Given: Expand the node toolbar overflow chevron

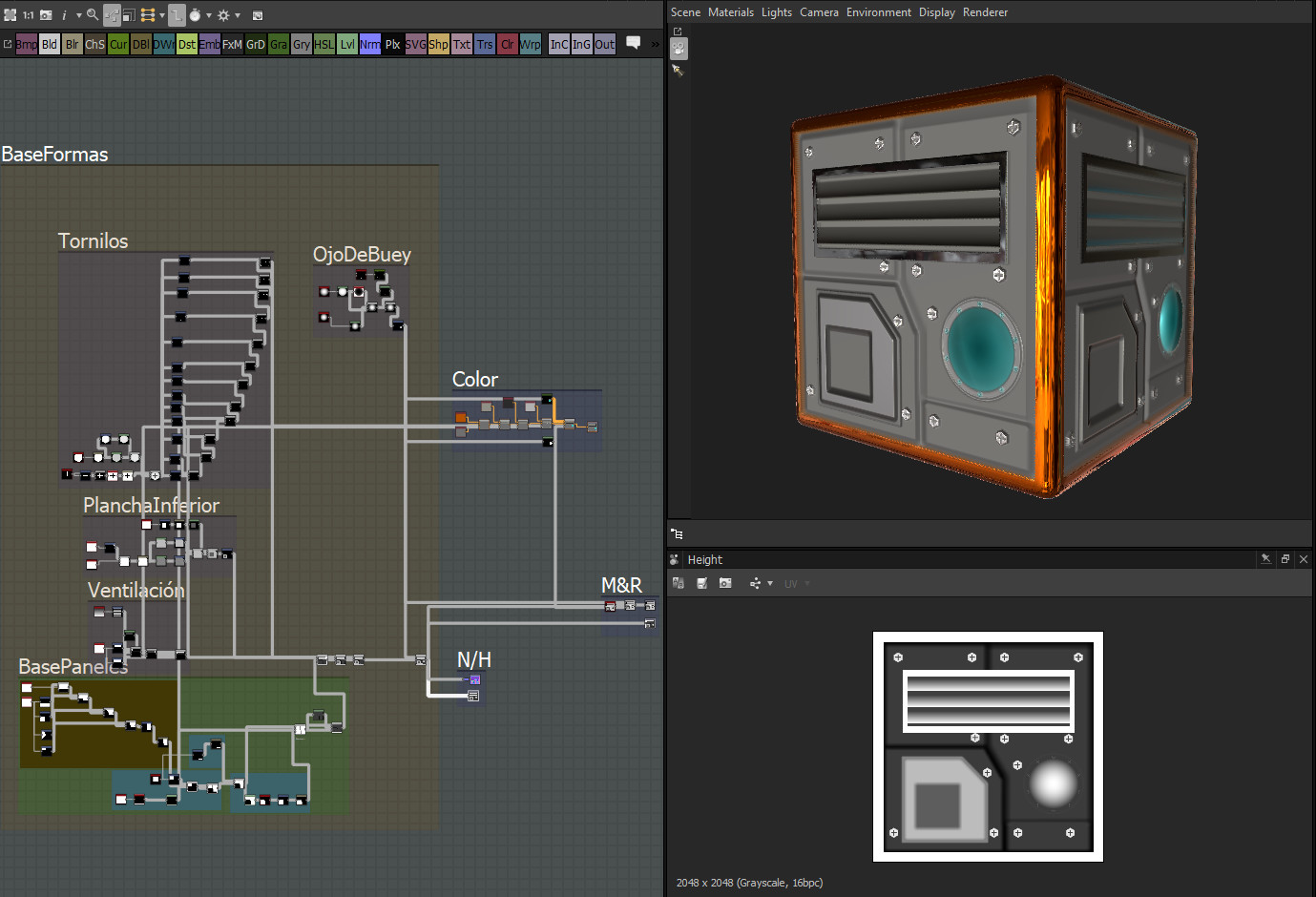Looking at the screenshot, I should 656,44.
